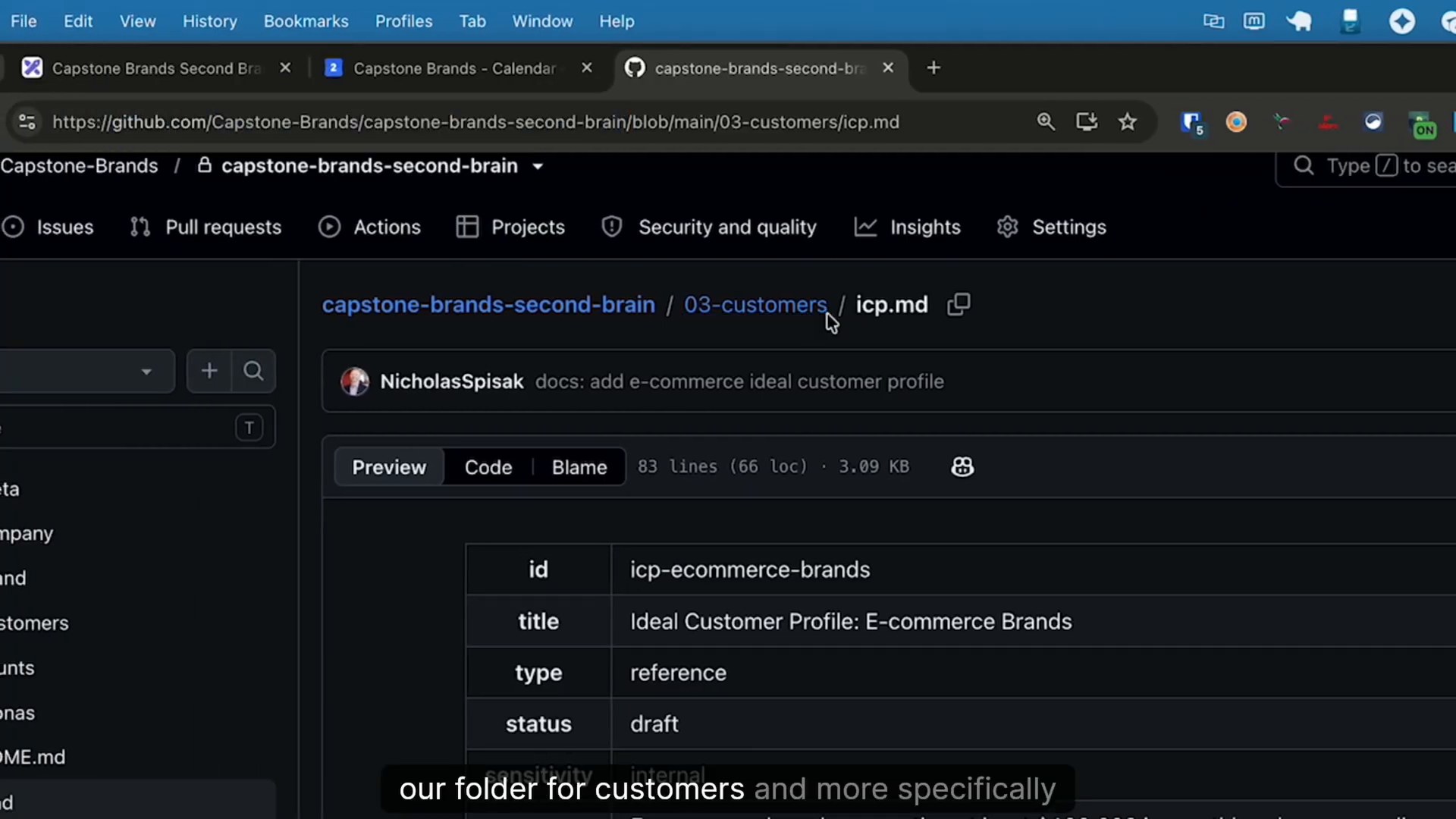Screen dimensions: 1456x819
Task: Open the File menu
Action: [x=24, y=21]
